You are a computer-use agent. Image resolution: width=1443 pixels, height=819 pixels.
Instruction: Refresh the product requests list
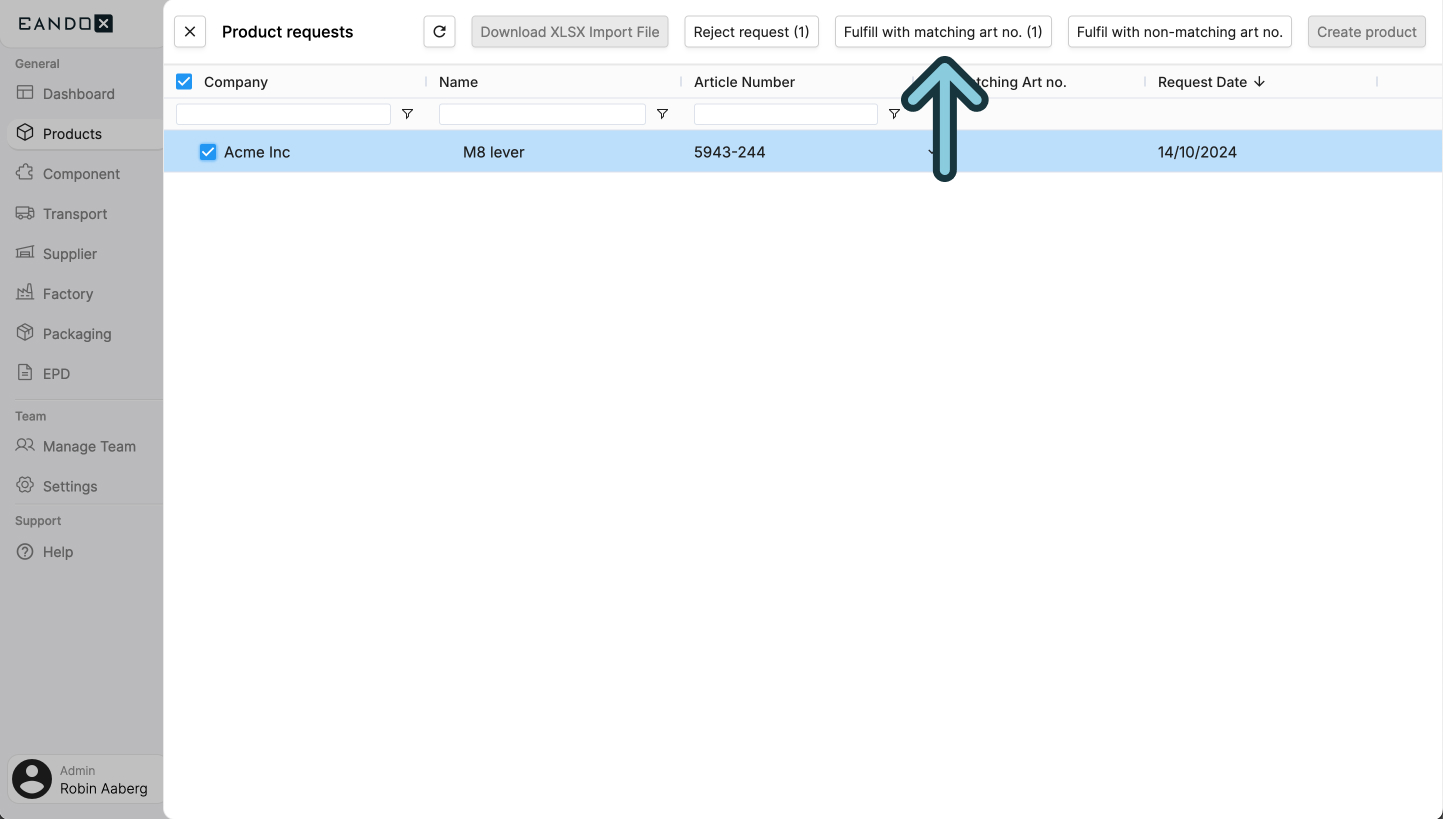[x=439, y=31]
